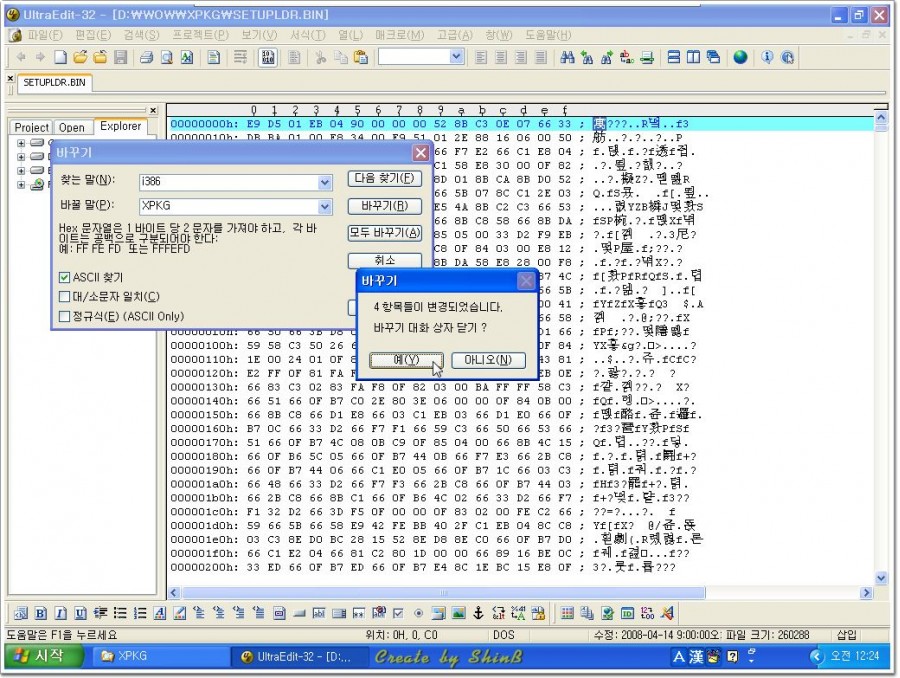Click the 오전 12:24 clock in system tray
Viewport: 900px width, 678px height.
[855, 656]
